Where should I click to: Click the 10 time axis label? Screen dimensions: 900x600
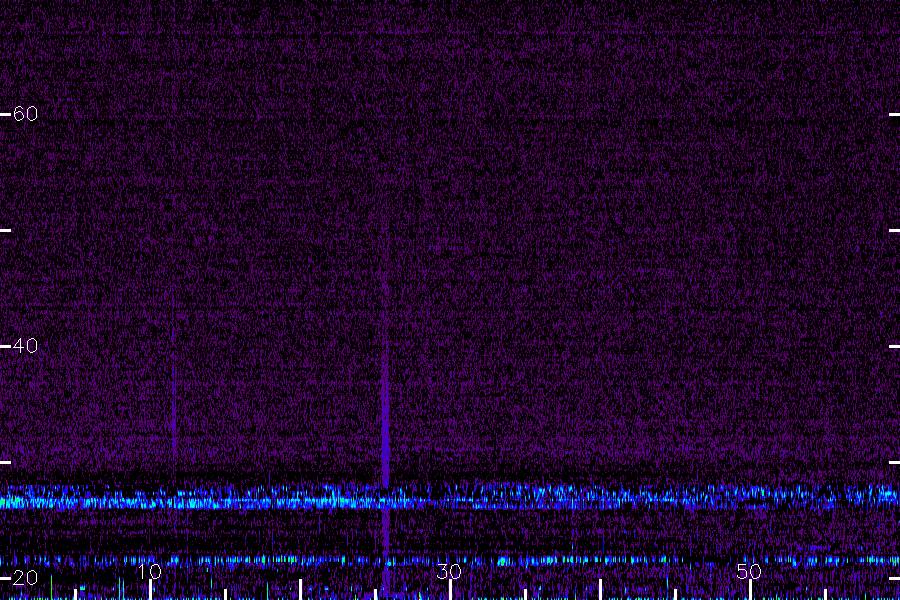[150, 571]
